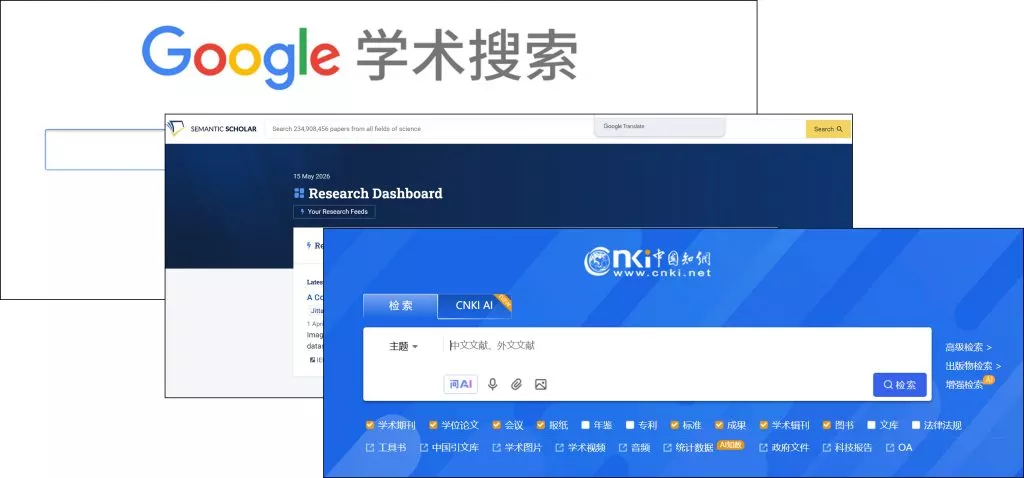Click the CNKI 中文文献、外文文献 search input
The image size is (1024, 478).
tap(686, 345)
